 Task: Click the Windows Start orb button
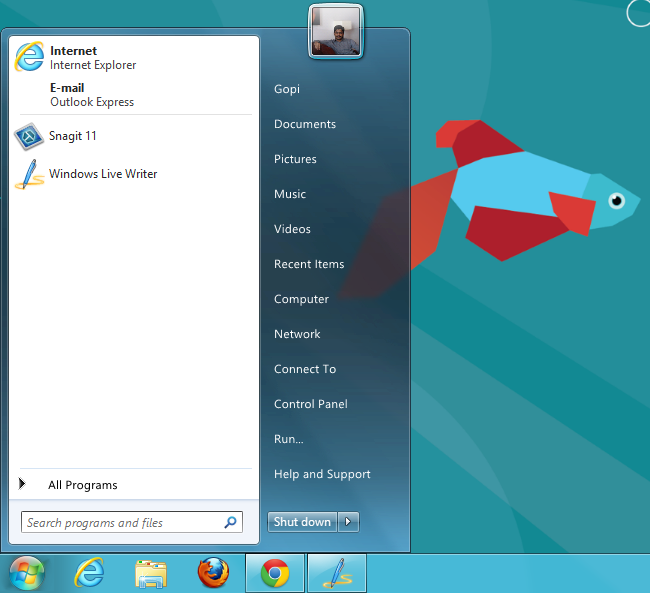pos(27,573)
